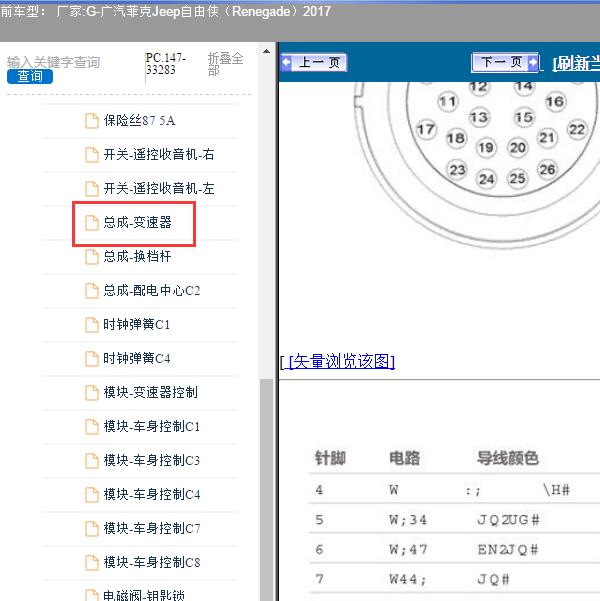Open the 模块-变速器控制 entry
Viewport: 600px width, 601px height.
[x=151, y=392]
